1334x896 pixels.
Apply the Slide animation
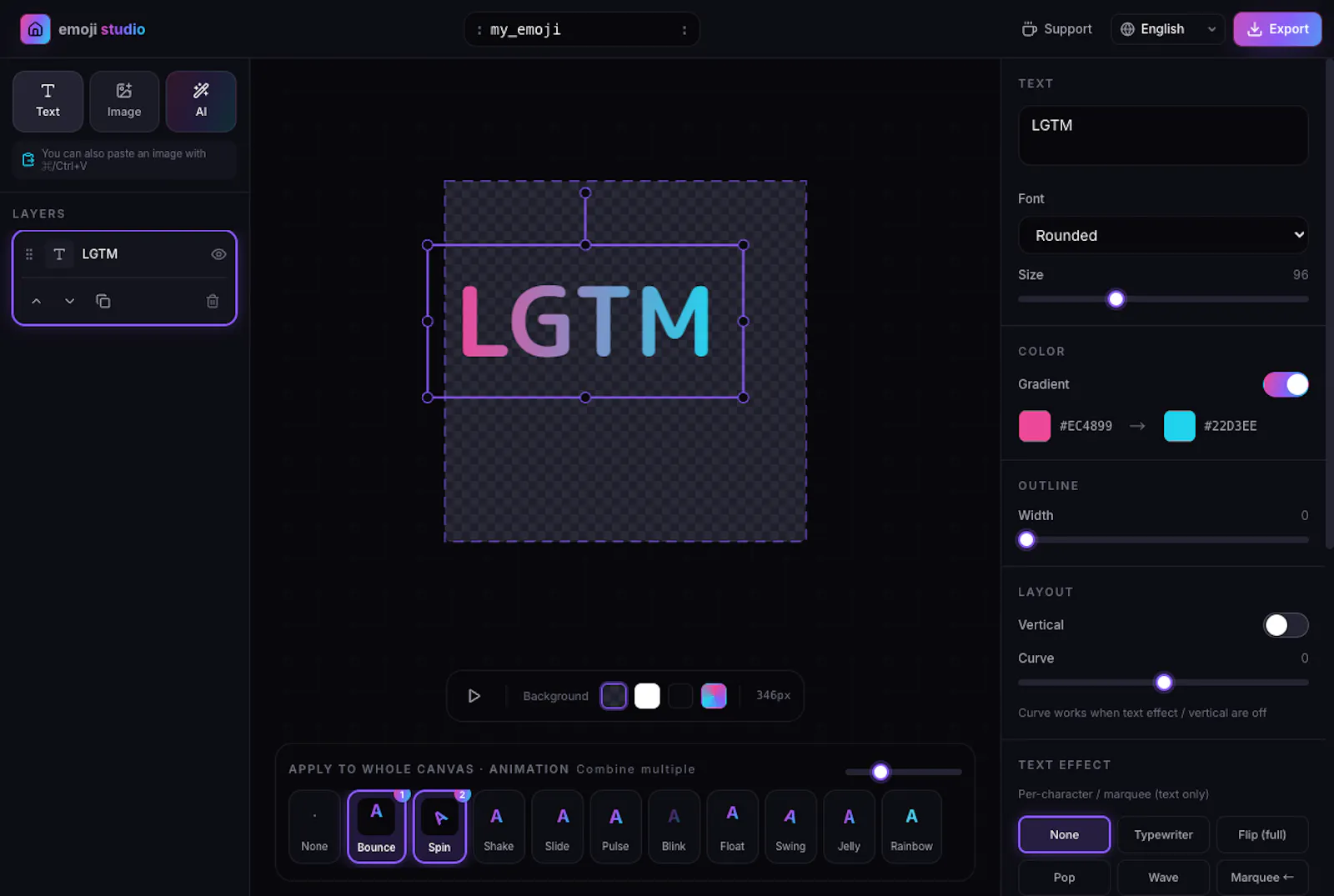(x=557, y=827)
